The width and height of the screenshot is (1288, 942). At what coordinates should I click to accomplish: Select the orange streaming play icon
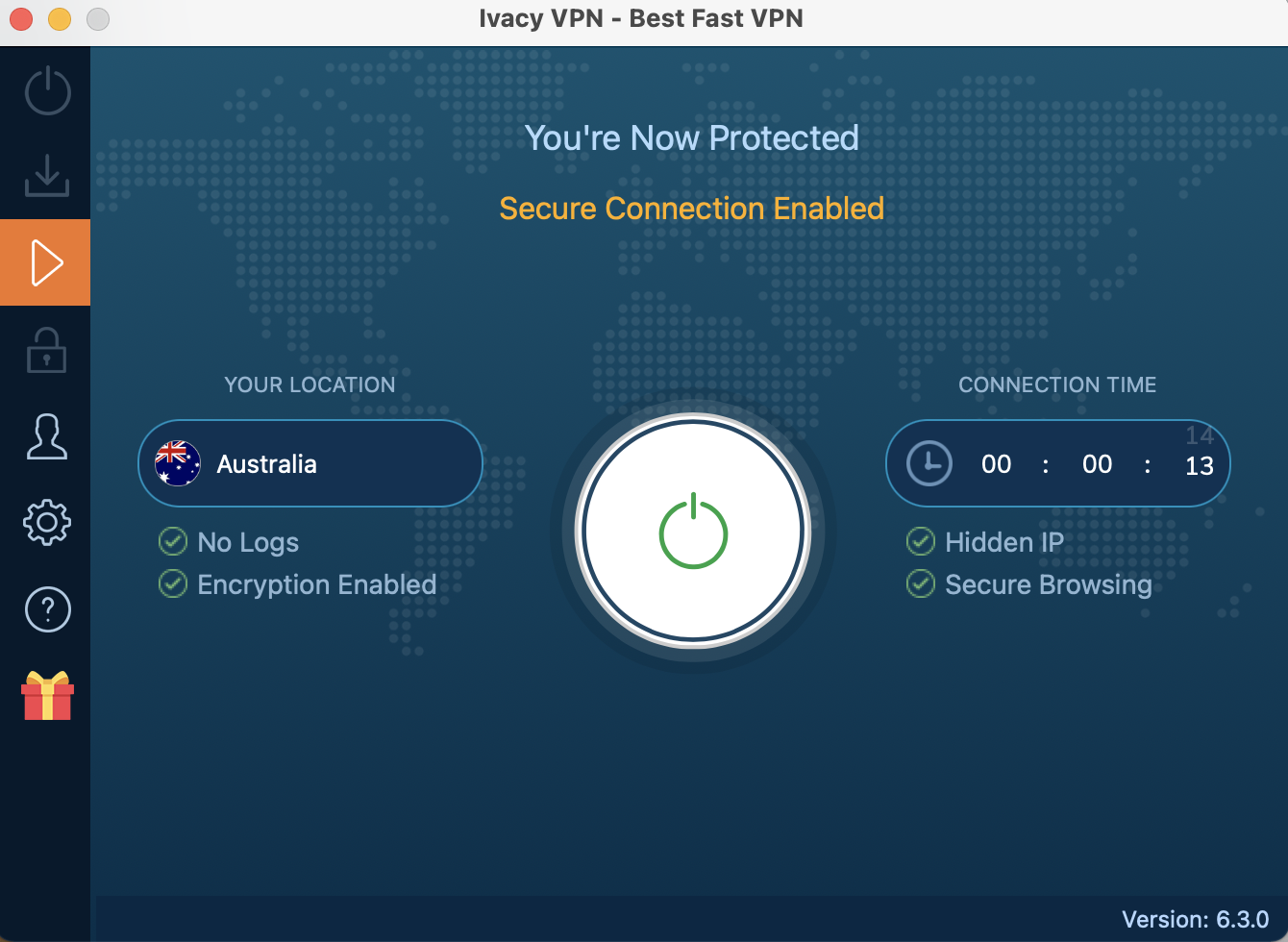click(x=45, y=262)
